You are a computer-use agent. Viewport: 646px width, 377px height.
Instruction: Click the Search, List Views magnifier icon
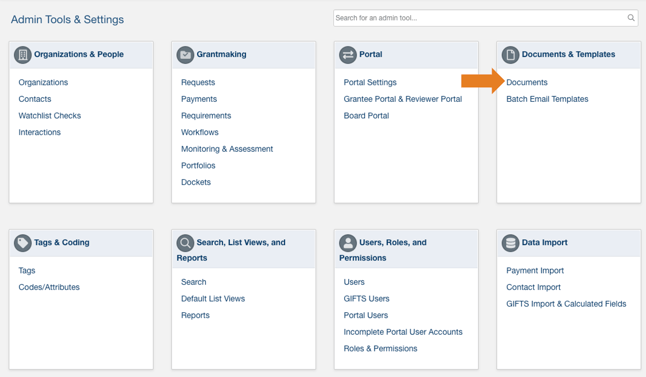(x=185, y=243)
